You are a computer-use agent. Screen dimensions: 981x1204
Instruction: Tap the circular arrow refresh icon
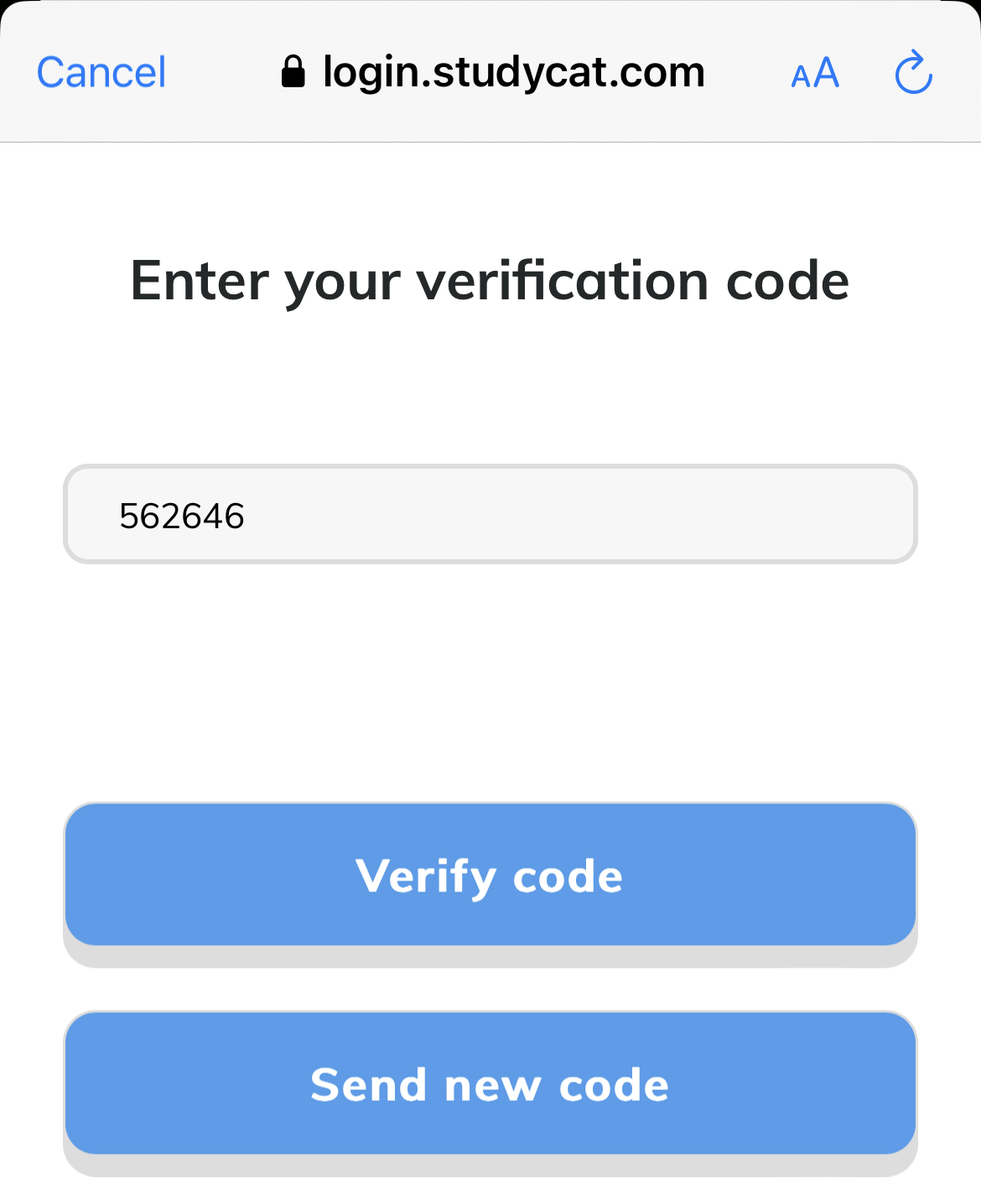tap(913, 73)
